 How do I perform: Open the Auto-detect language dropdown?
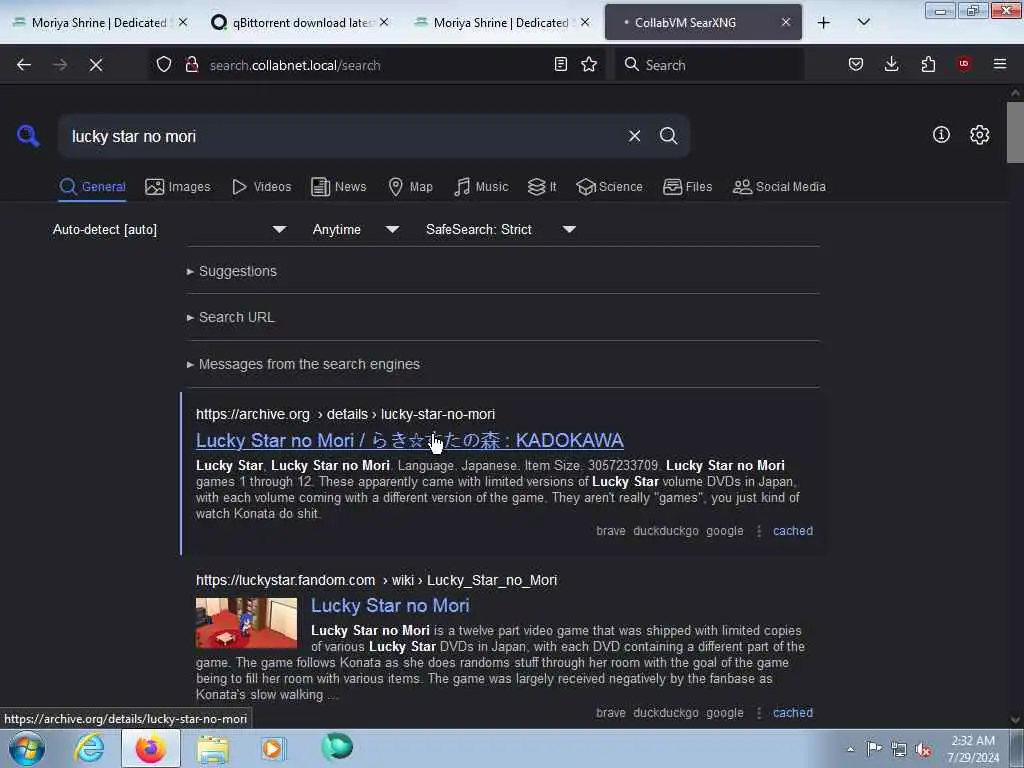(170, 229)
